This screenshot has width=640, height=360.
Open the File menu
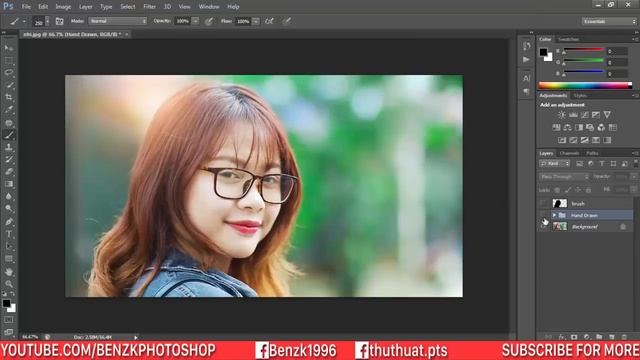pos(26,7)
